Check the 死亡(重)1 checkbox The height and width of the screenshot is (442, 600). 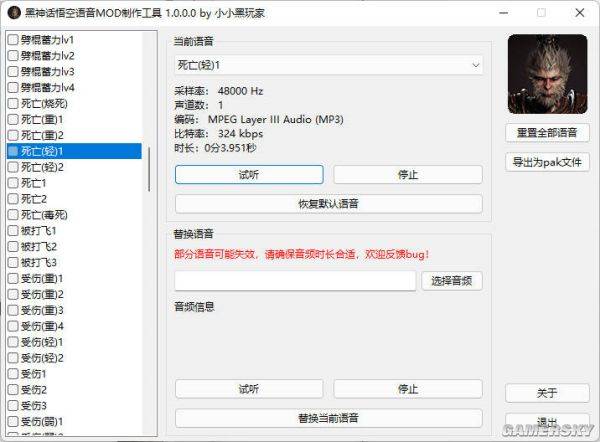coord(13,119)
